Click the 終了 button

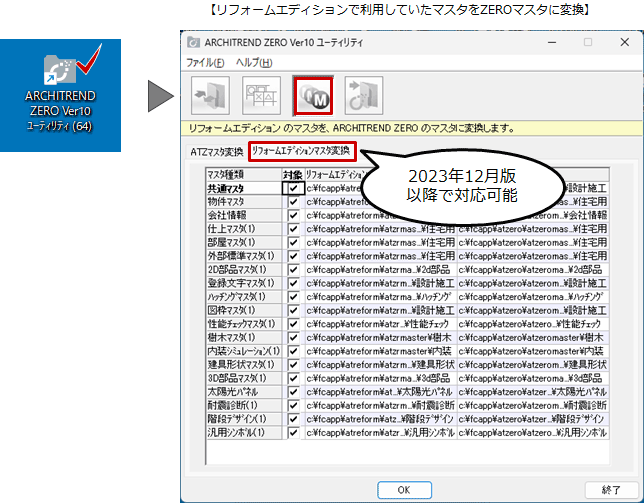pyautogui.click(x=612, y=489)
